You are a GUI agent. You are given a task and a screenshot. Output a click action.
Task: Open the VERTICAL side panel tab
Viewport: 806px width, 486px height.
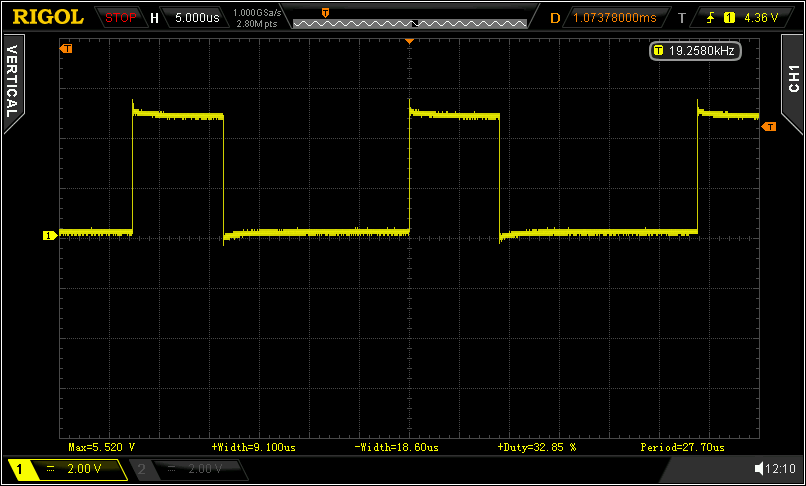pyautogui.click(x=12, y=82)
